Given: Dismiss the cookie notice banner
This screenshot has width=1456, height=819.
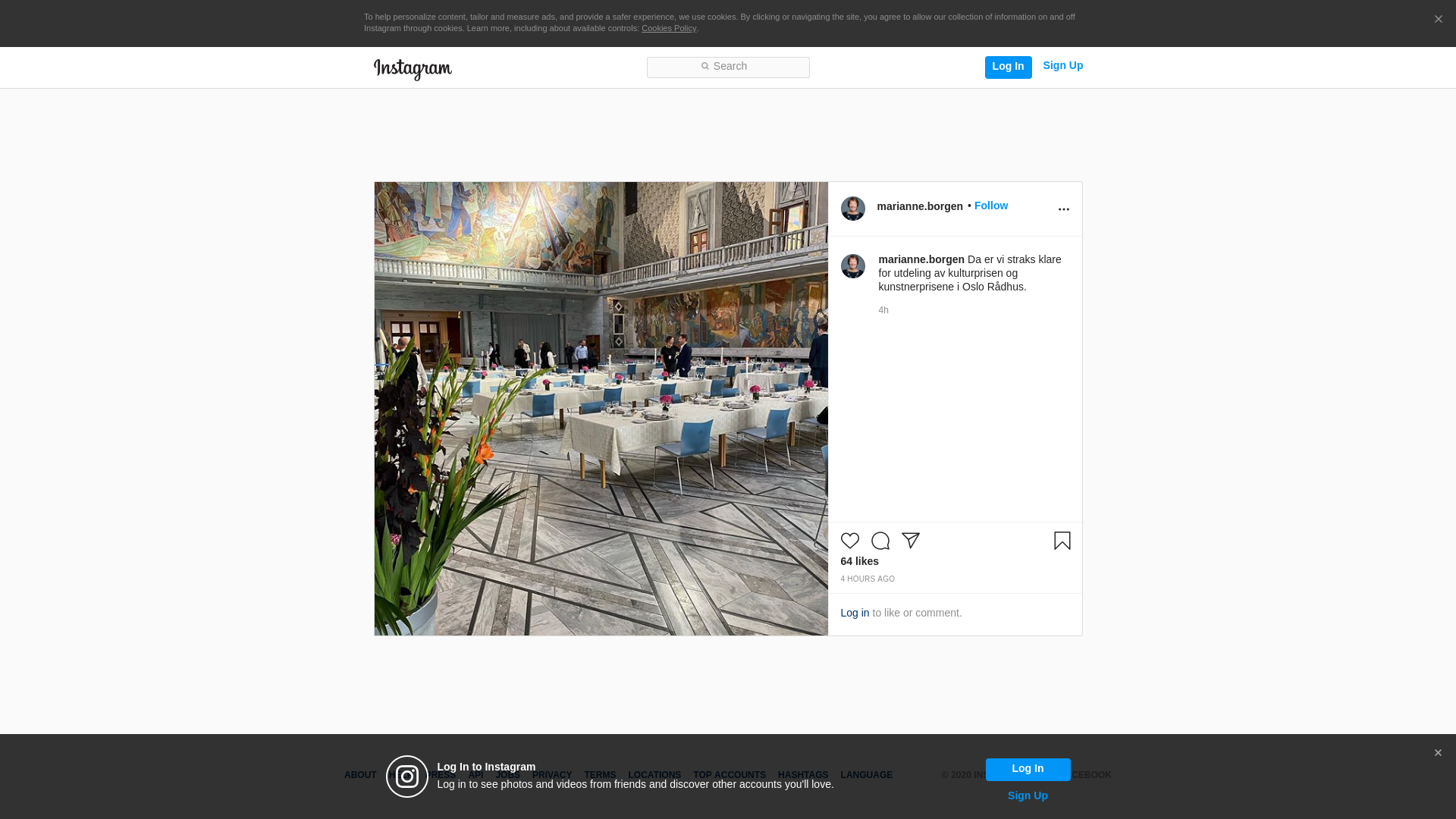Looking at the screenshot, I should pyautogui.click(x=1438, y=20).
